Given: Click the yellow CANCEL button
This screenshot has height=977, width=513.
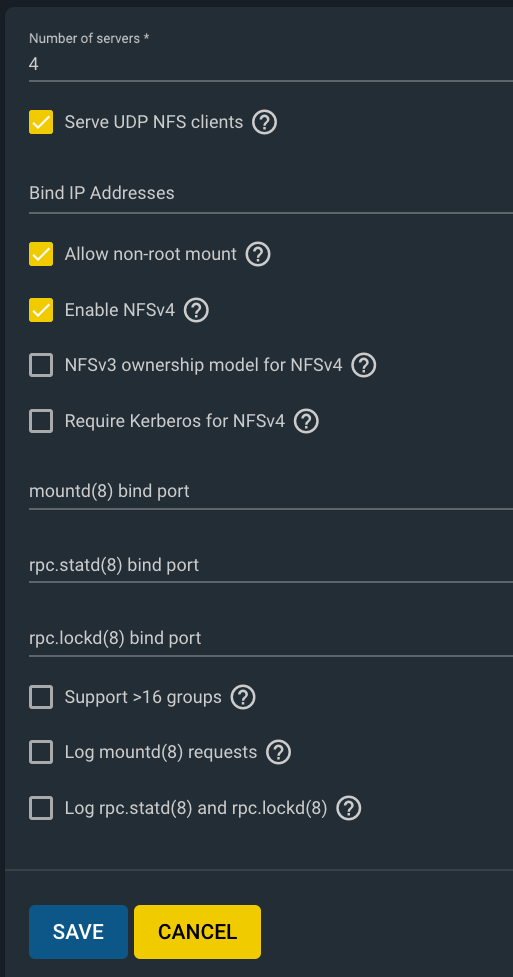Looking at the screenshot, I should pos(198,932).
